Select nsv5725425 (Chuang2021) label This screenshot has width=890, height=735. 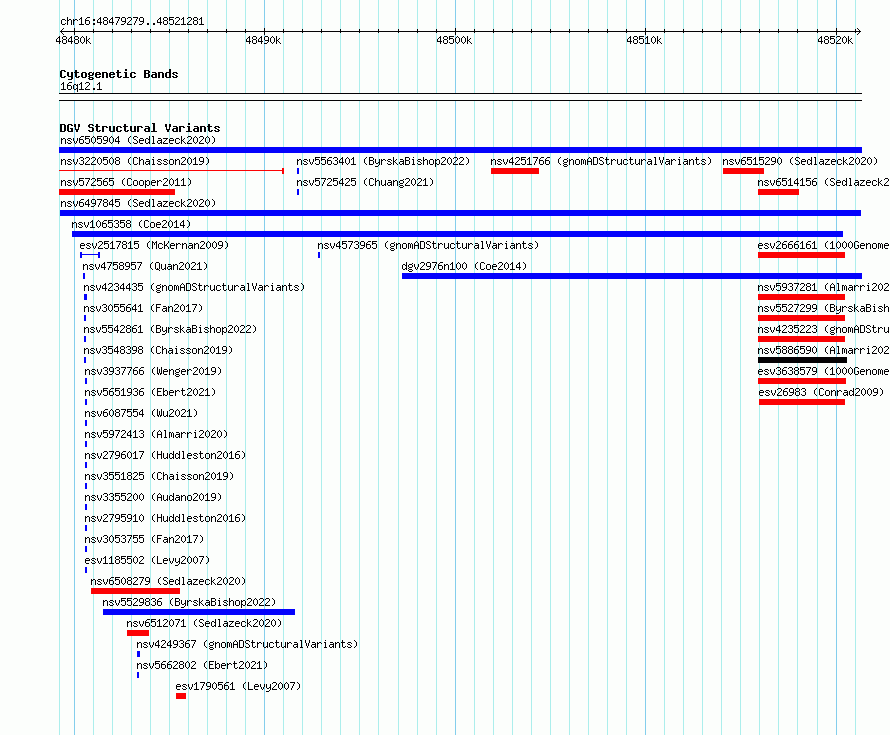tap(365, 182)
